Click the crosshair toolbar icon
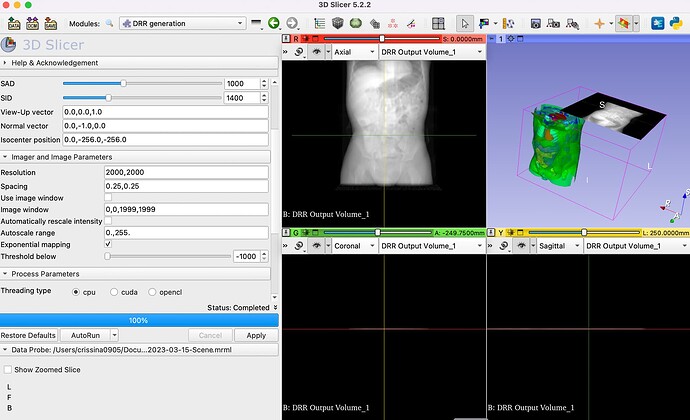The height and width of the screenshot is (420, 690). [599, 22]
